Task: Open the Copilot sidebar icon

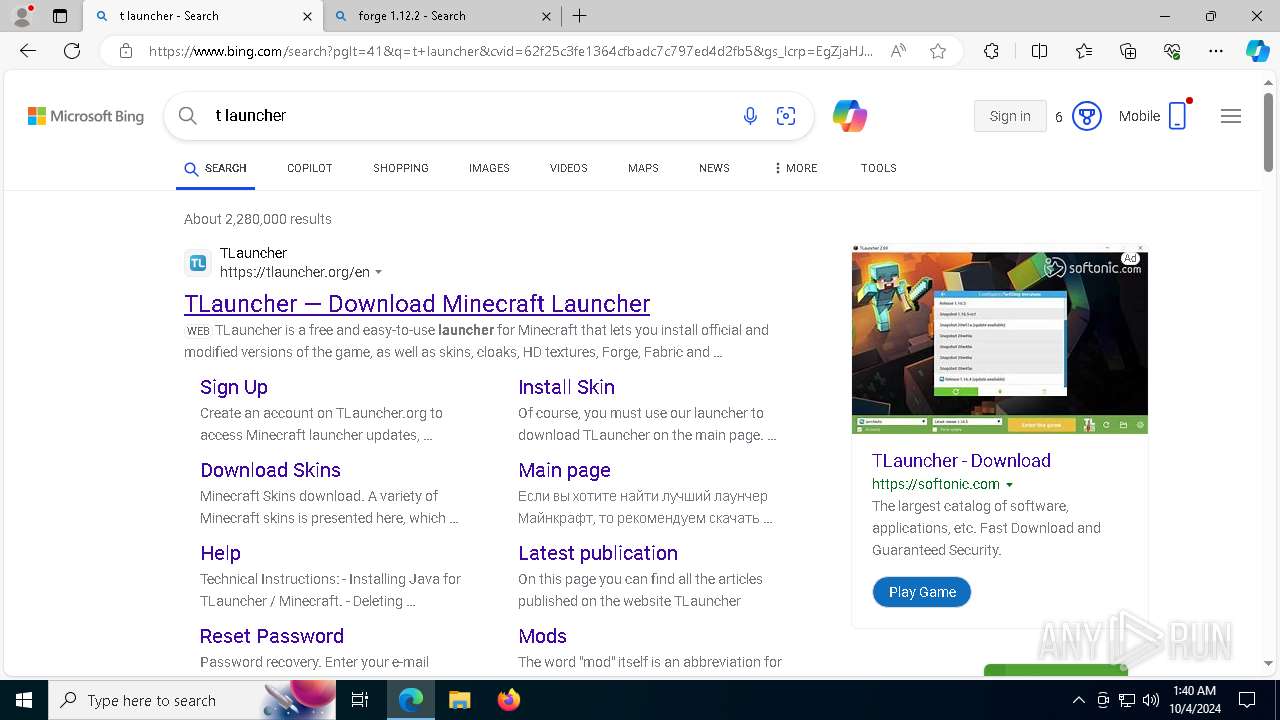Action: [1257, 51]
